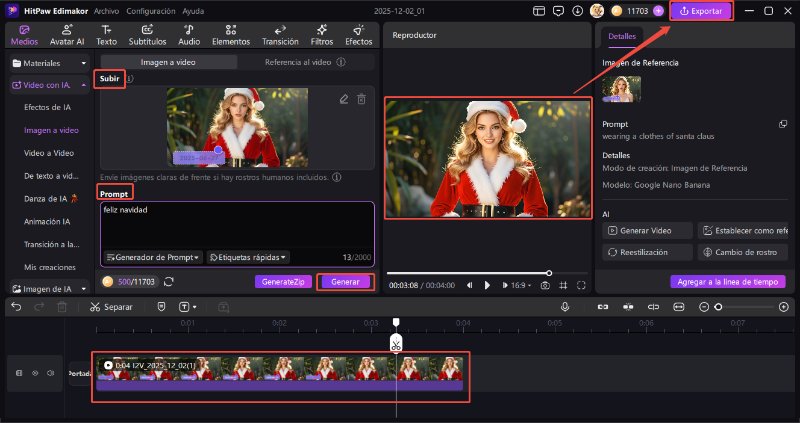This screenshot has height=423, width=800.
Task: Open the Avatar AI tab
Action: (67, 35)
